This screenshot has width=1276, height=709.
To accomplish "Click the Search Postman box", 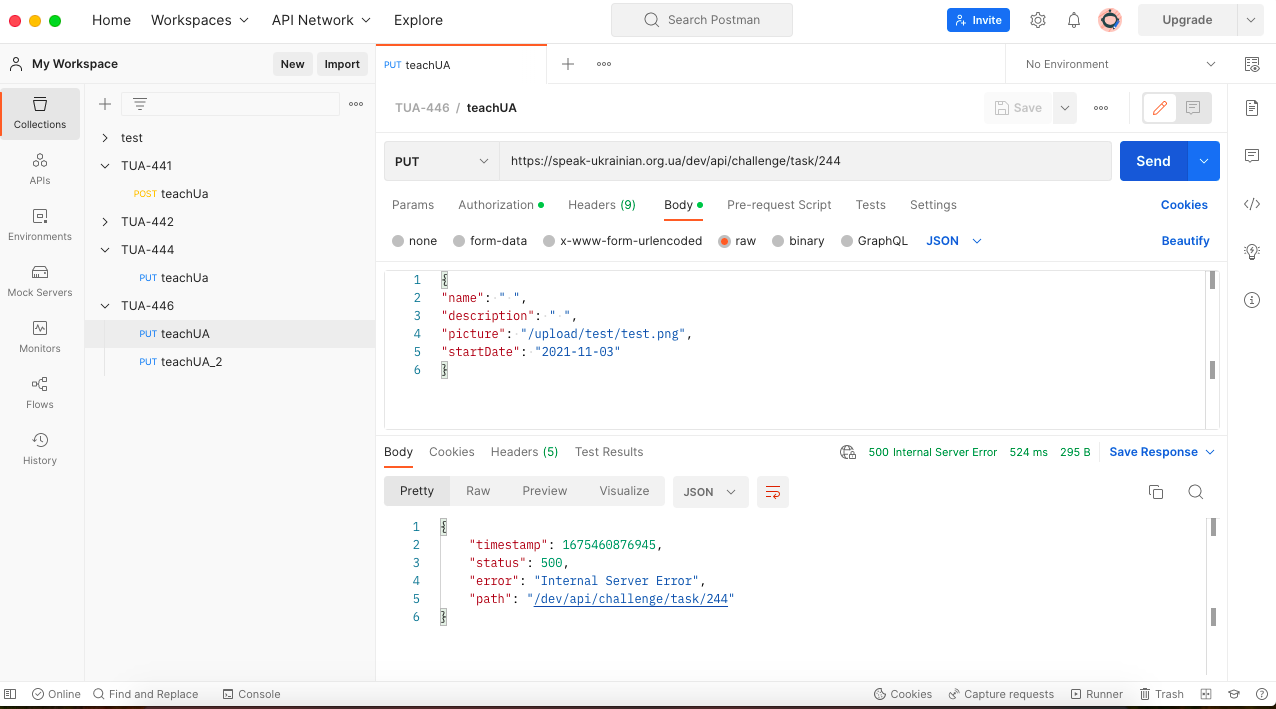I will click(702, 20).
